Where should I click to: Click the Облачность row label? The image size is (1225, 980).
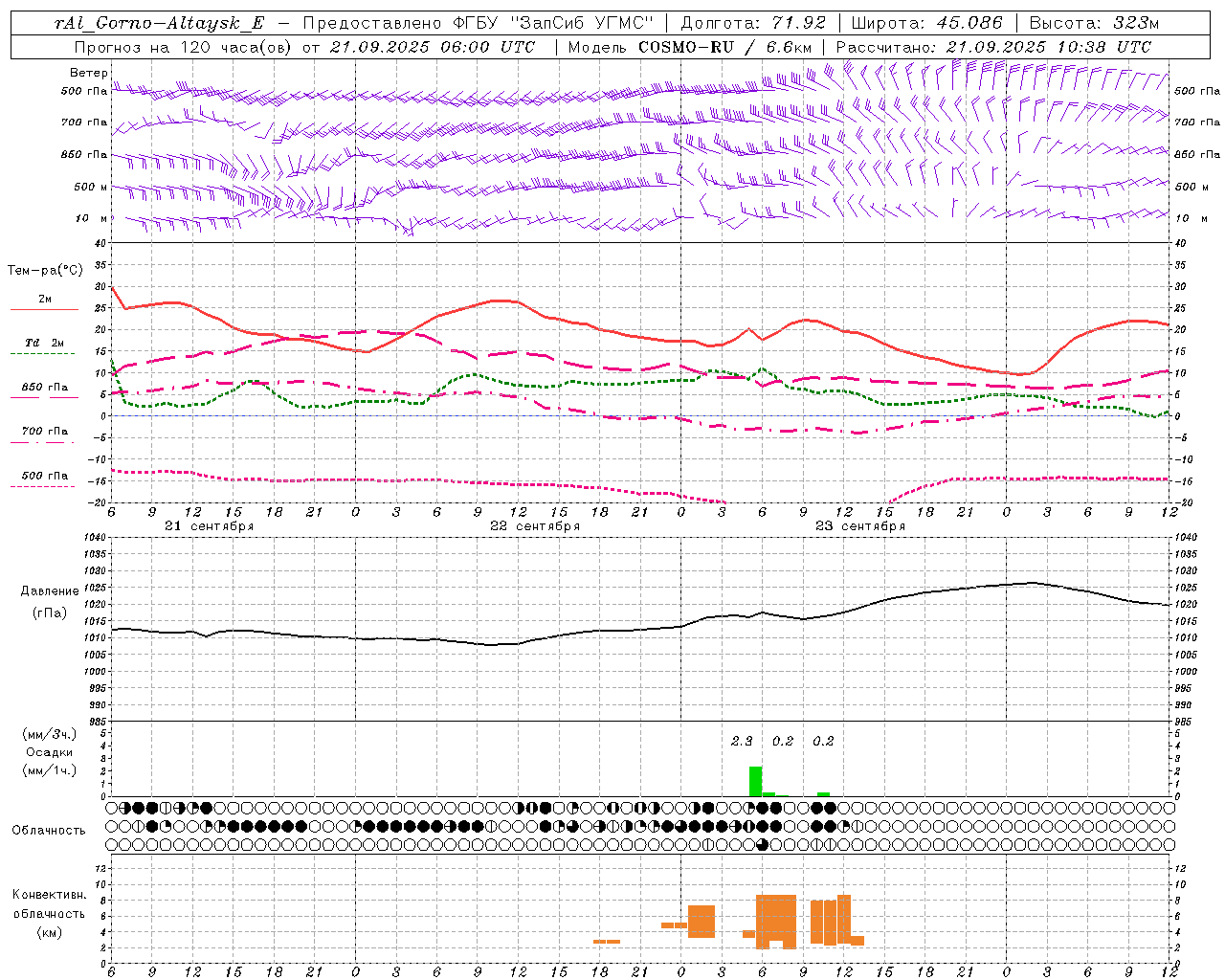pyautogui.click(x=49, y=830)
